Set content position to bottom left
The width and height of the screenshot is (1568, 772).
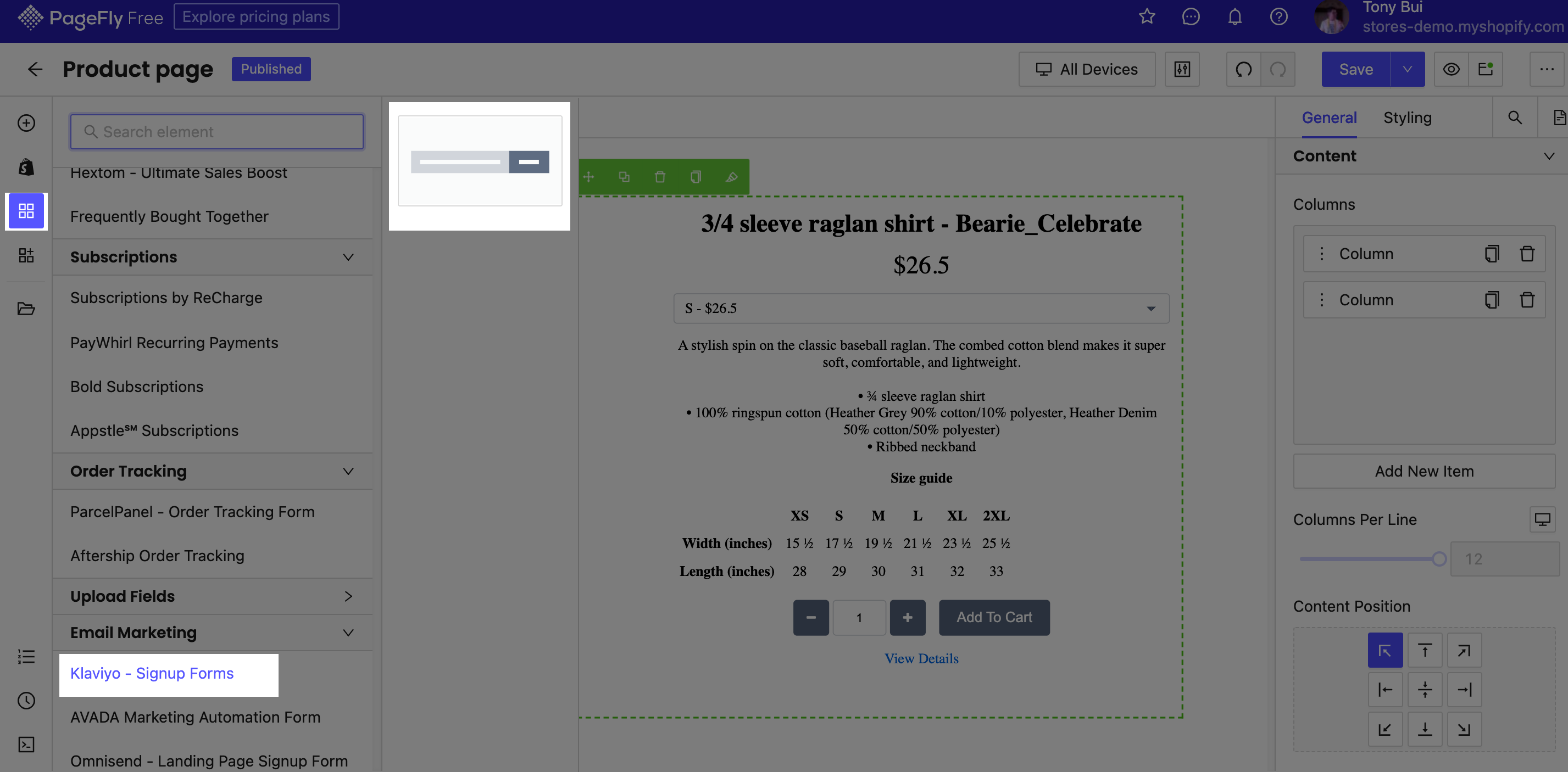pos(1385,729)
